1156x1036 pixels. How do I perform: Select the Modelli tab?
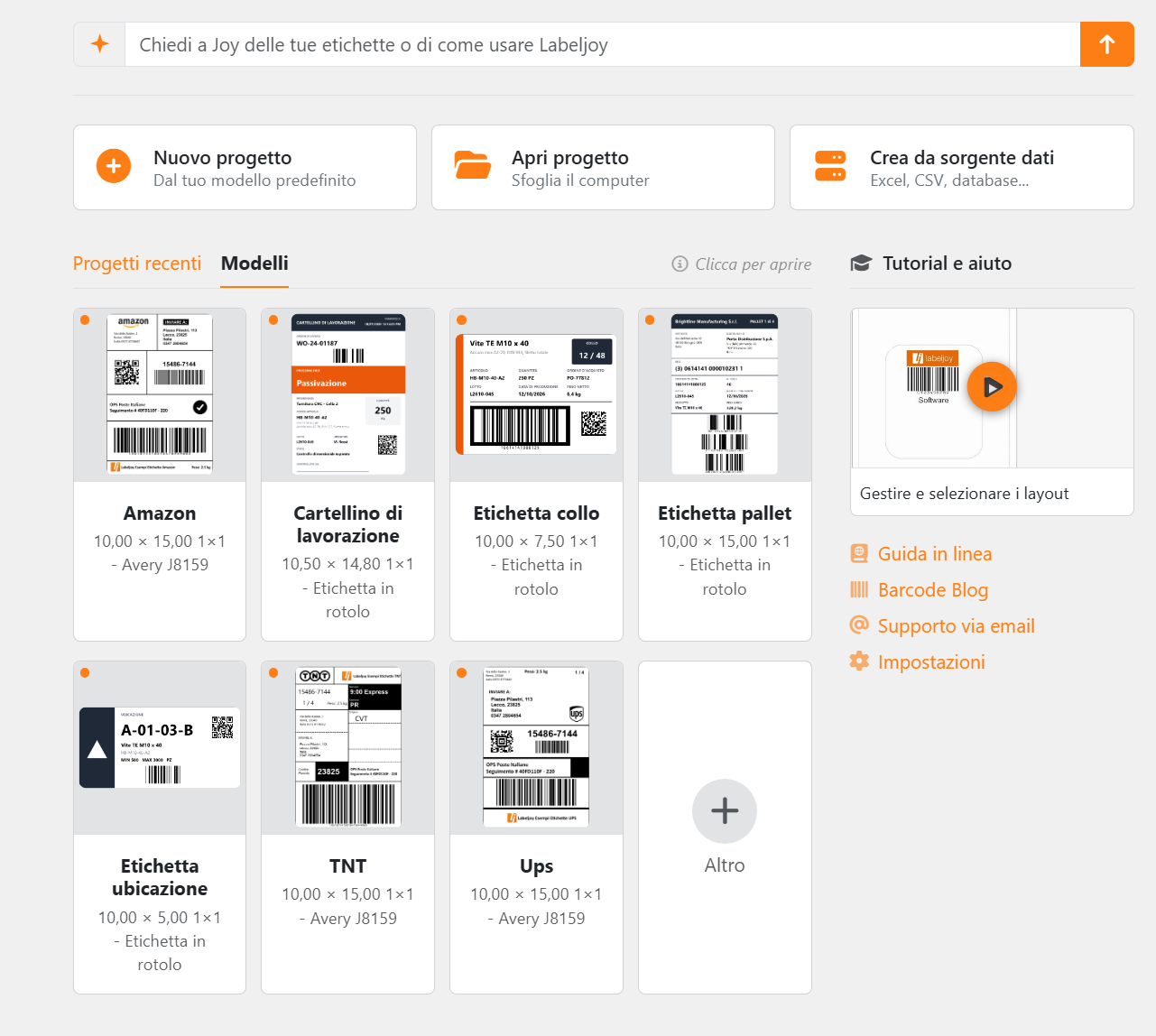[x=254, y=264]
